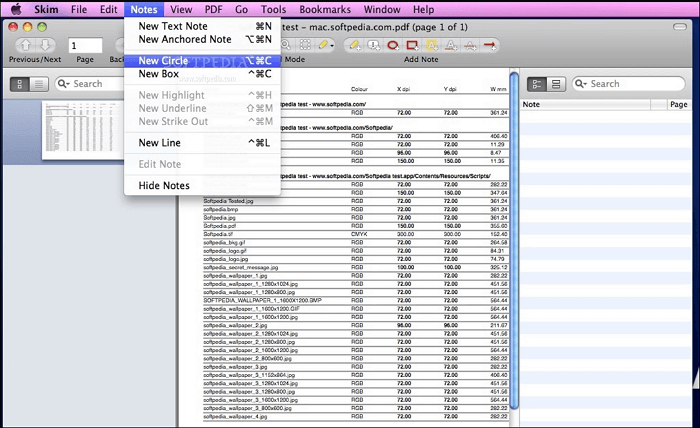Click the Page column header in notes

[x=678, y=104]
